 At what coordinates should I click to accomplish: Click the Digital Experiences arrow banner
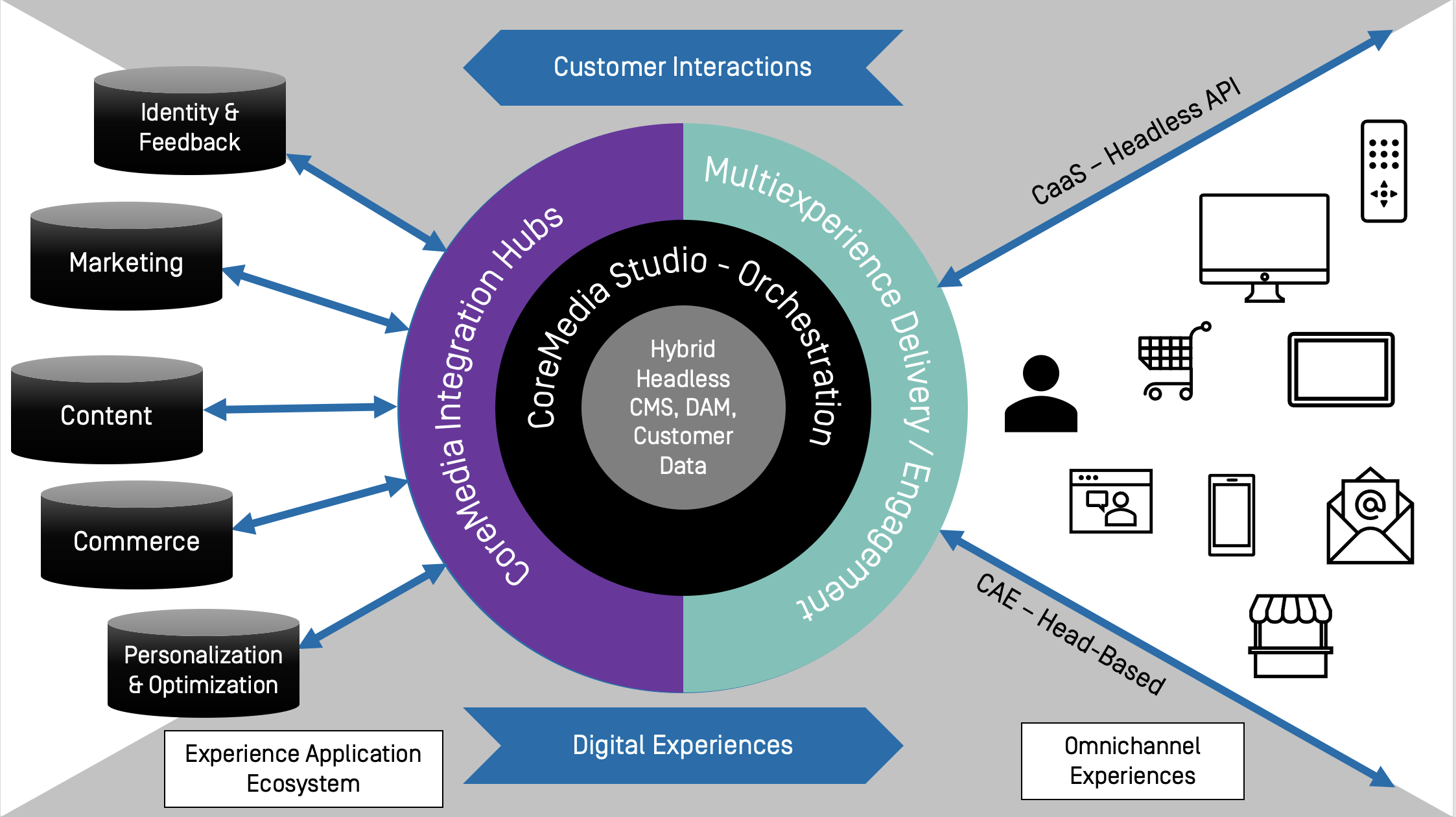[683, 746]
